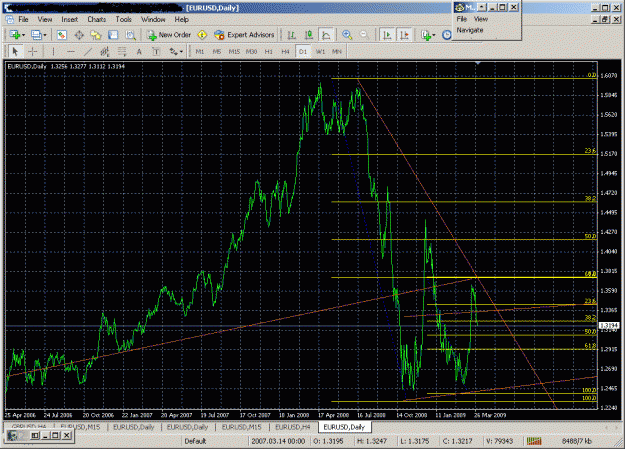Select the trendline drawing tool
Screen dimensions: 625x449
(x=88, y=51)
